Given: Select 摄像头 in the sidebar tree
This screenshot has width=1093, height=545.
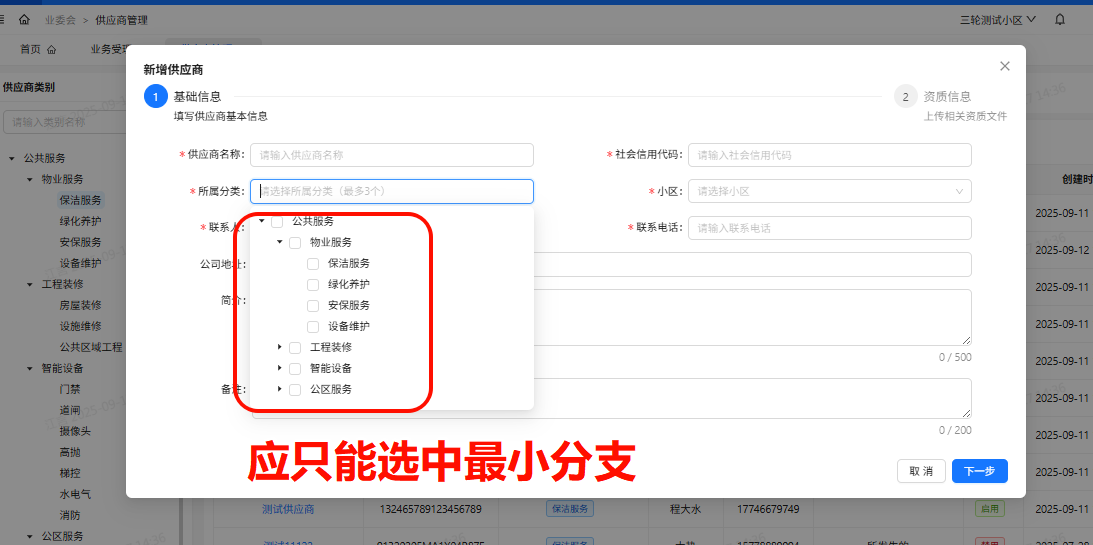Looking at the screenshot, I should coord(75,431).
